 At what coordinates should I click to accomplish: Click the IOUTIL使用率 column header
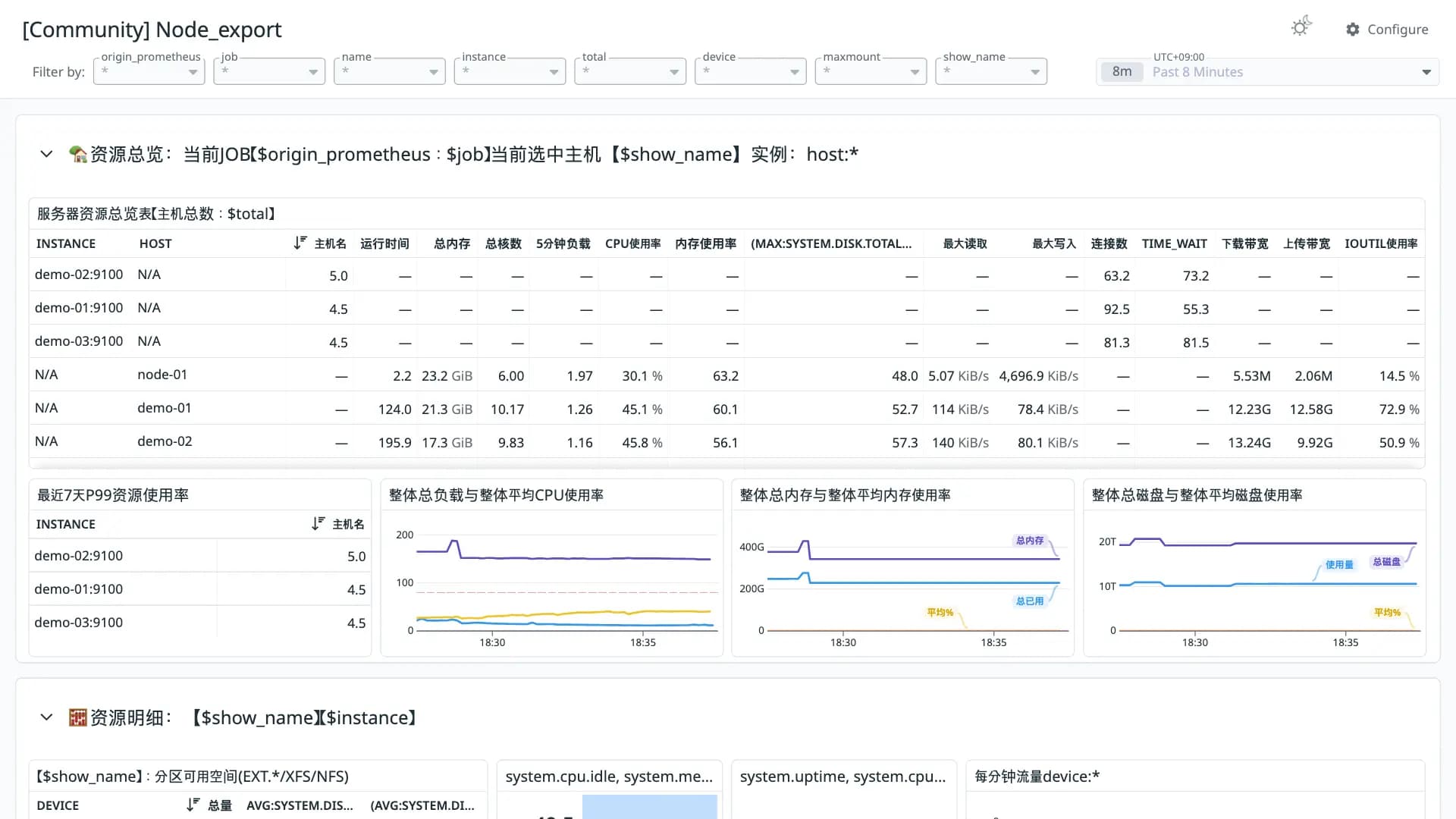(x=1381, y=243)
